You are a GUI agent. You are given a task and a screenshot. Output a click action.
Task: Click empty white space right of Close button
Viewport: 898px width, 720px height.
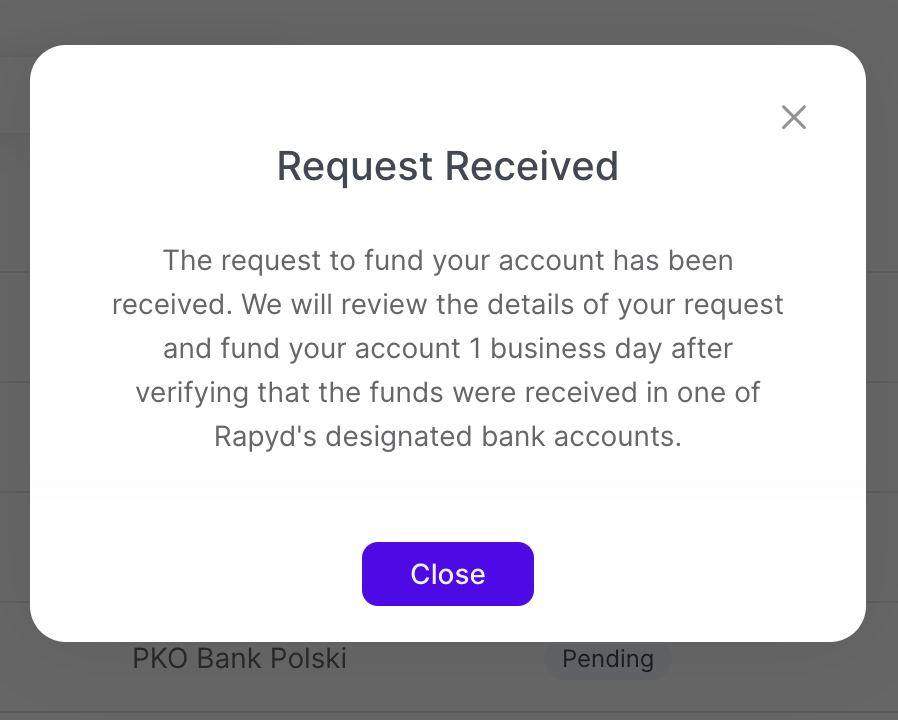(700, 574)
